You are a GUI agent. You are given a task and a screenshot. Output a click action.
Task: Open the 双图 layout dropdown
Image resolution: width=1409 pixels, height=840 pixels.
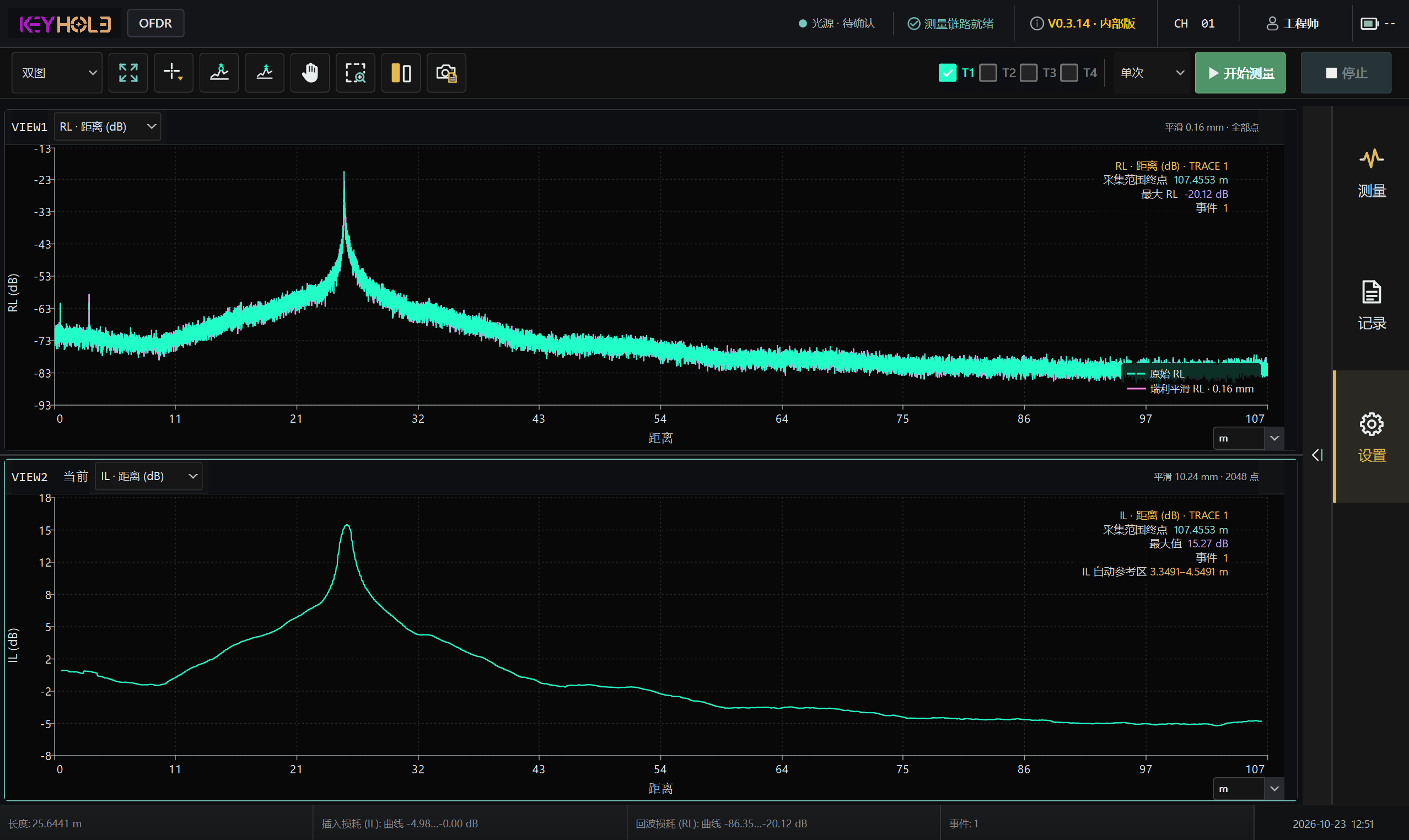pos(57,72)
